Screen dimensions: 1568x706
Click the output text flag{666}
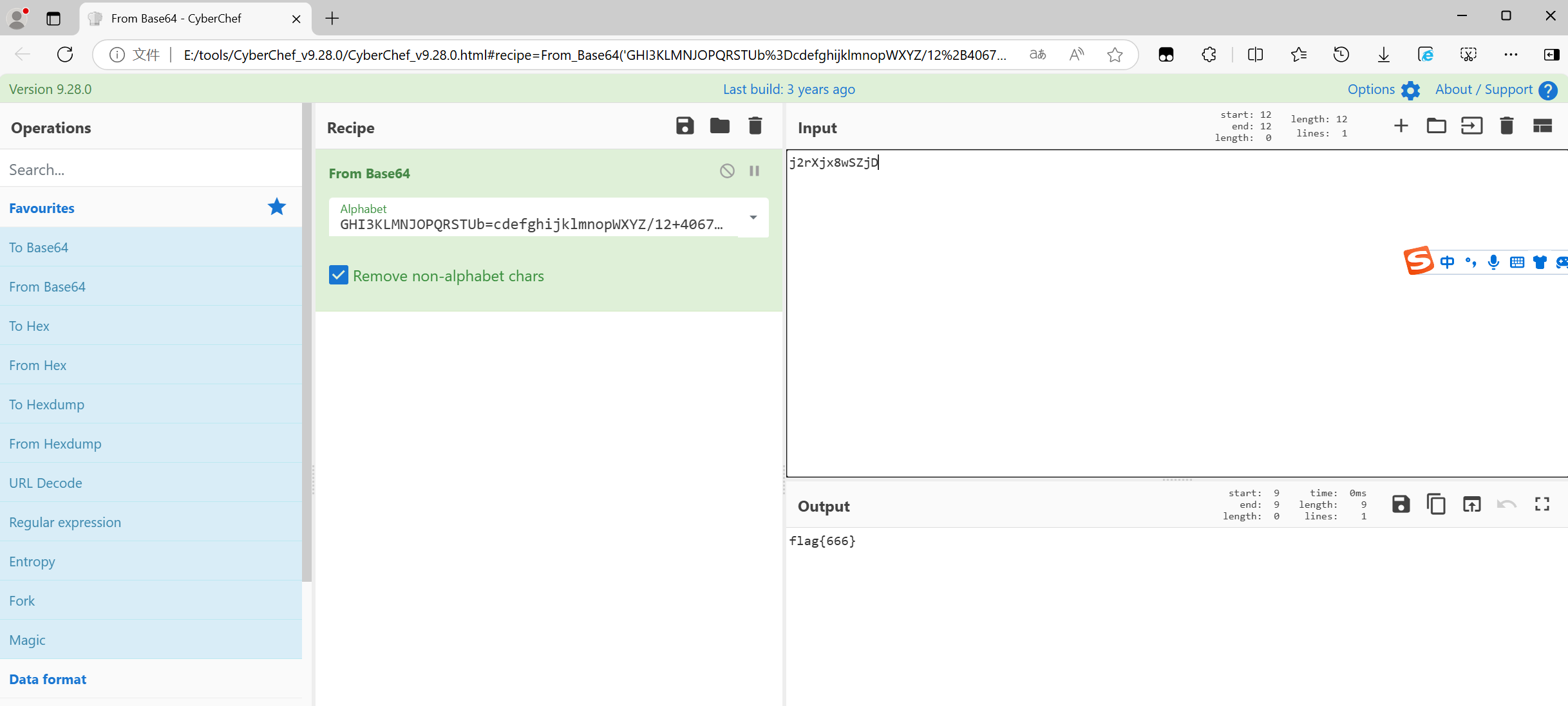click(x=822, y=541)
